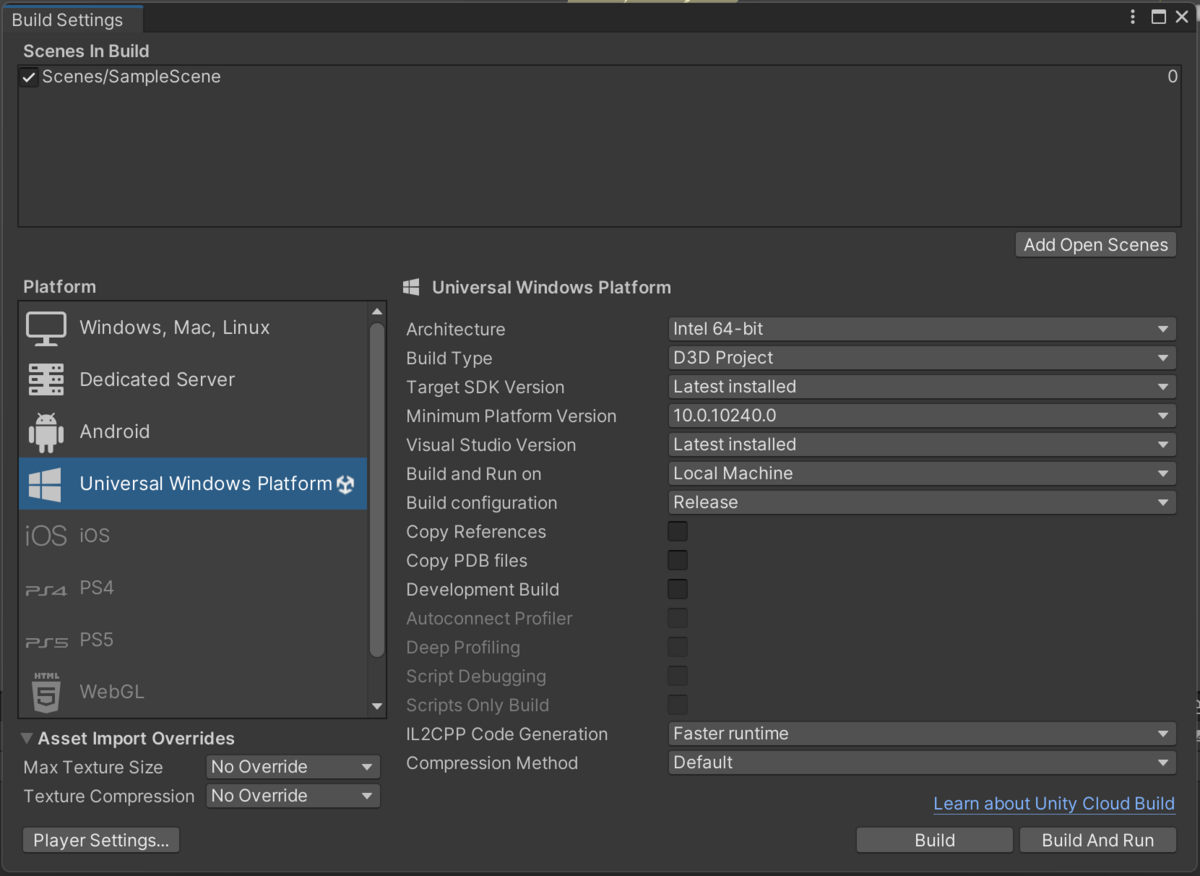
Task: Close the Build Settings window
Action: tap(1183, 17)
